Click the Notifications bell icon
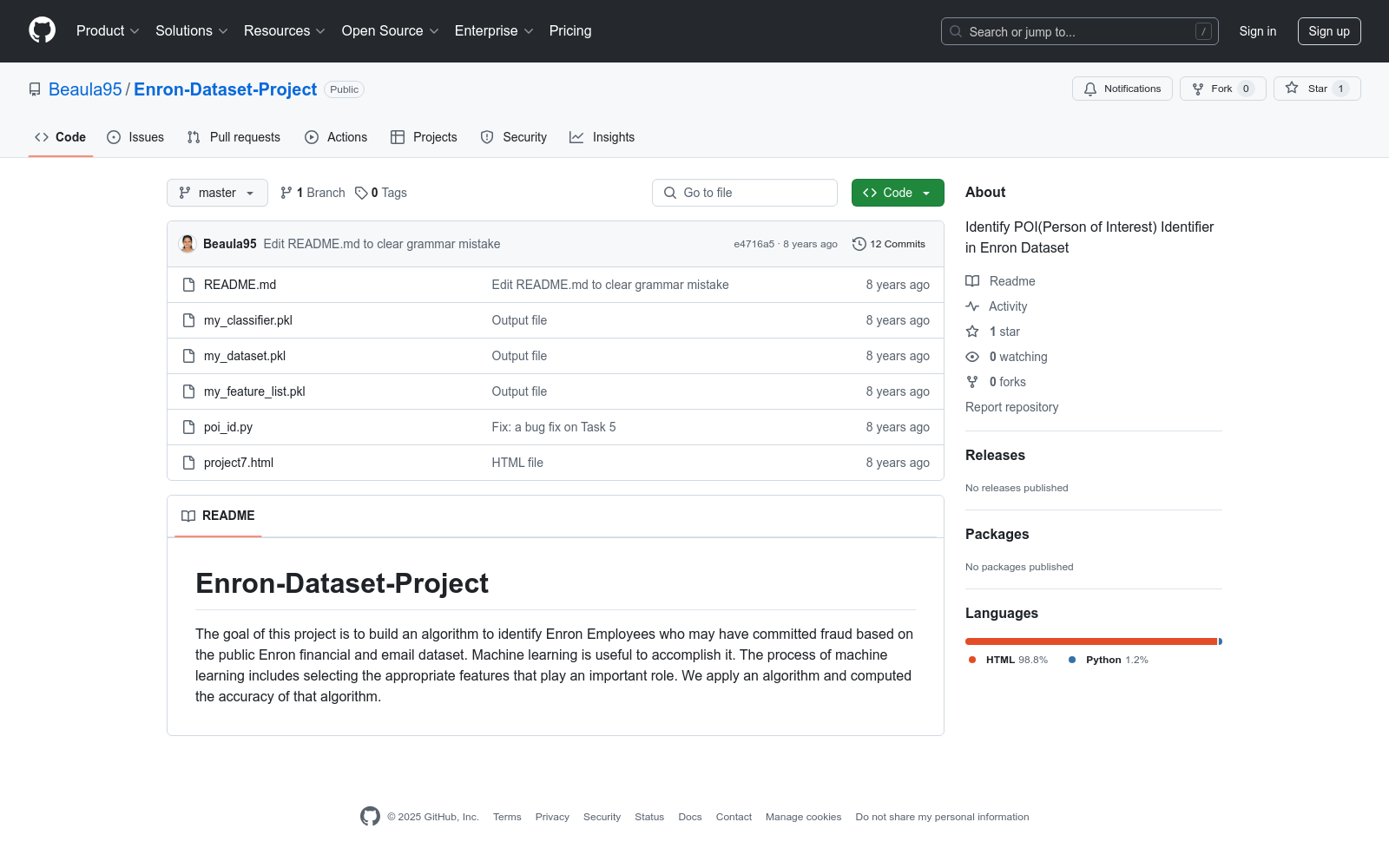 point(1090,89)
